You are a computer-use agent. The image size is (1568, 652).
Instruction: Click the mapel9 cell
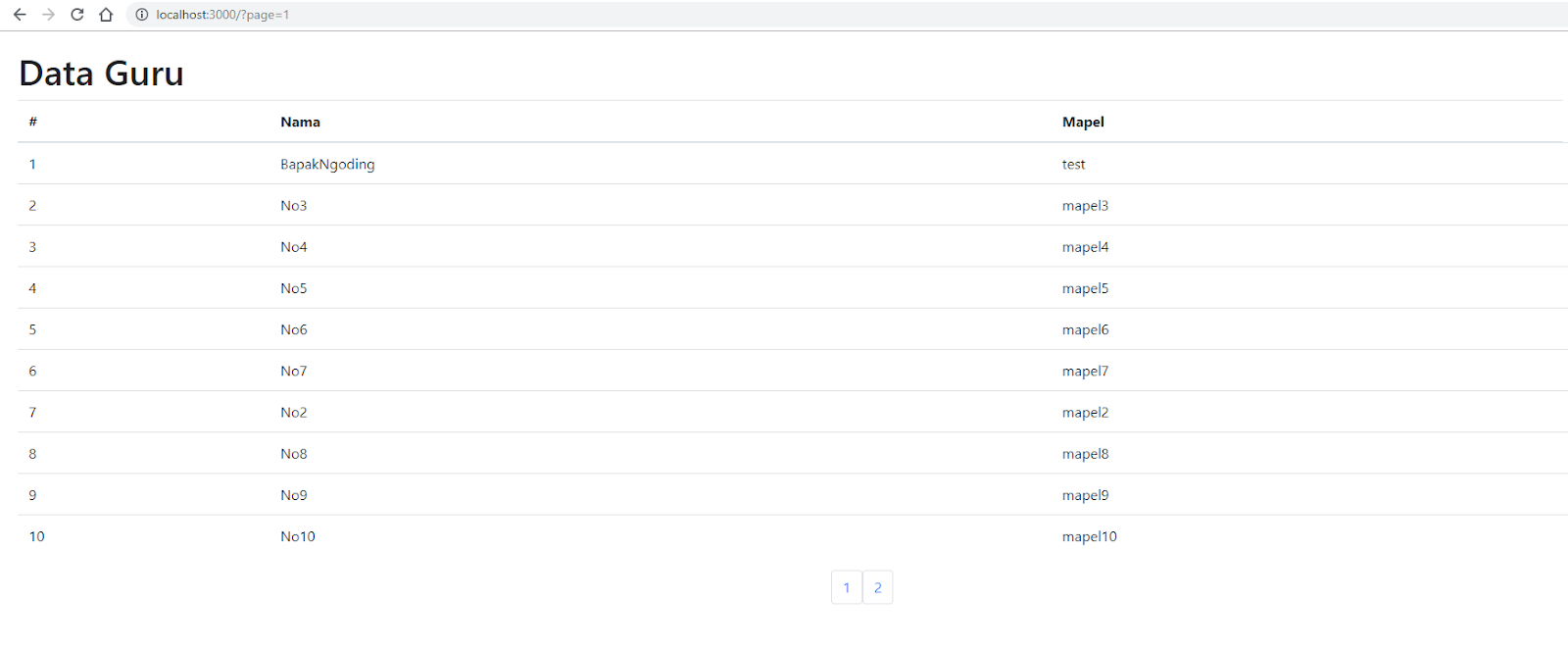pyautogui.click(x=1085, y=495)
